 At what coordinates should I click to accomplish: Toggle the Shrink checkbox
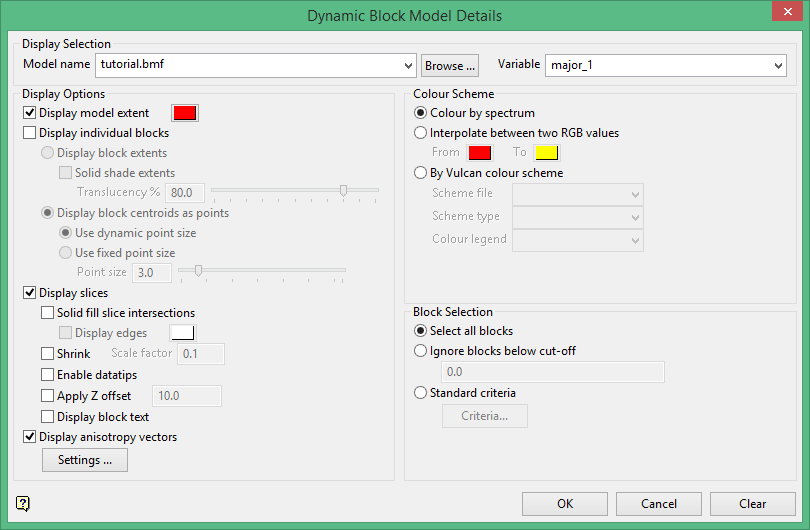[x=48, y=354]
